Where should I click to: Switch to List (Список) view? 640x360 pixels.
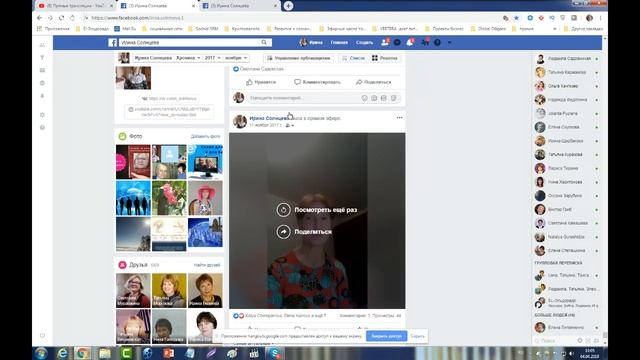(353, 58)
